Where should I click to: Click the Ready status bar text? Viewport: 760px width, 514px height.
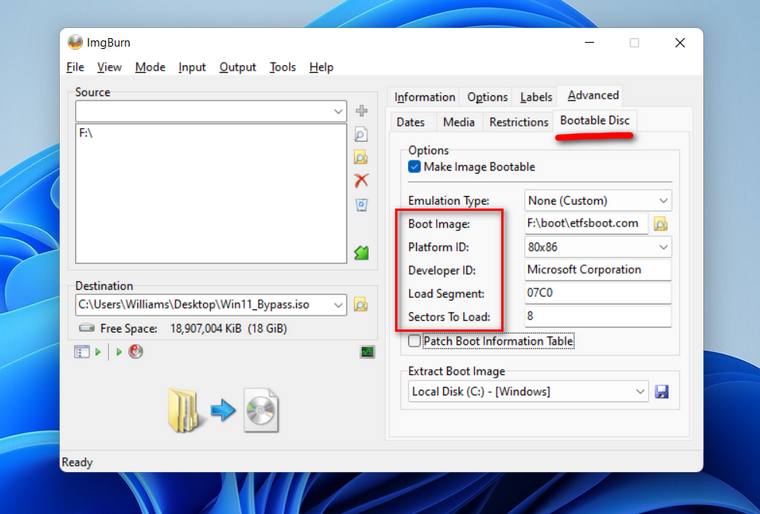click(x=77, y=462)
